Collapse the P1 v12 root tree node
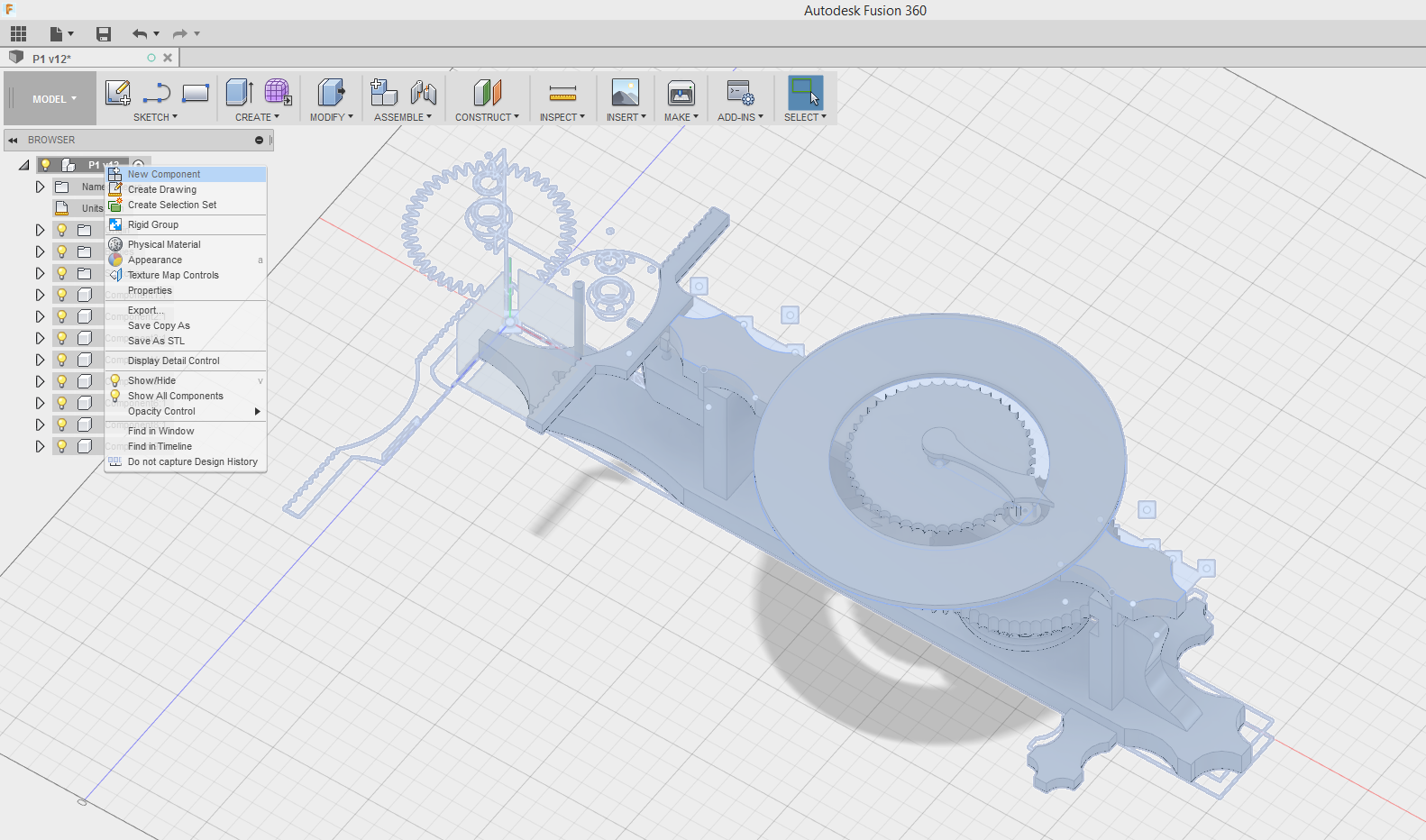This screenshot has height=840, width=1426. [24, 165]
